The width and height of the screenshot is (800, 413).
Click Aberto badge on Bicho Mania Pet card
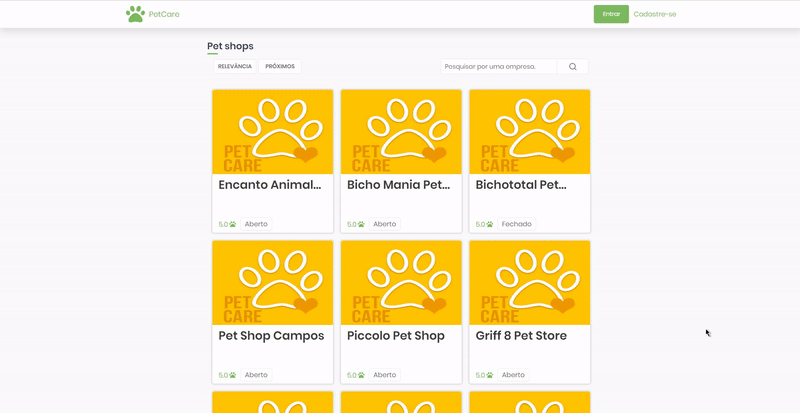pyautogui.click(x=385, y=224)
